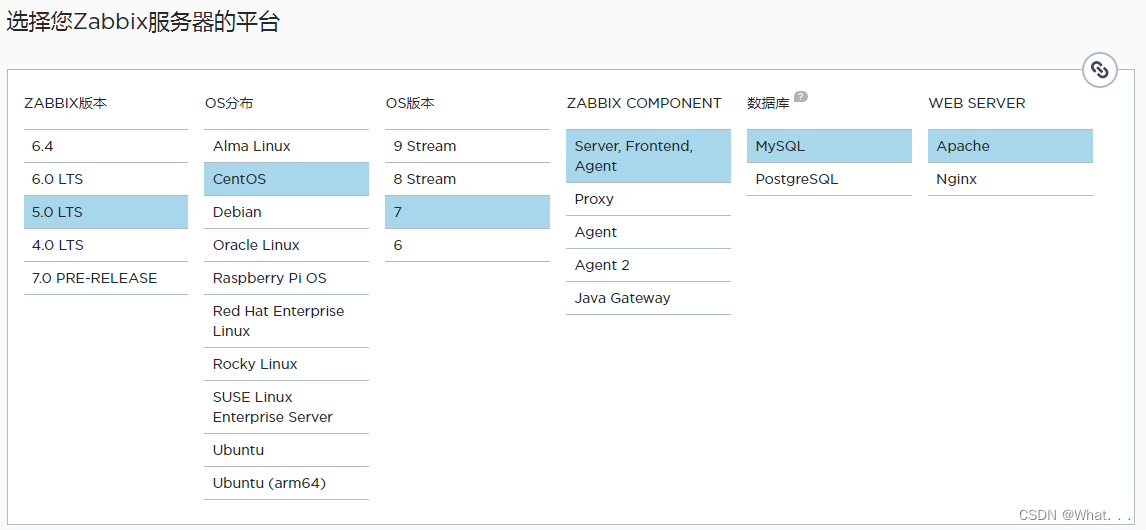Select Ubuntu (arm64) distribution
Viewport: 1146px width, 530px height.
(286, 483)
